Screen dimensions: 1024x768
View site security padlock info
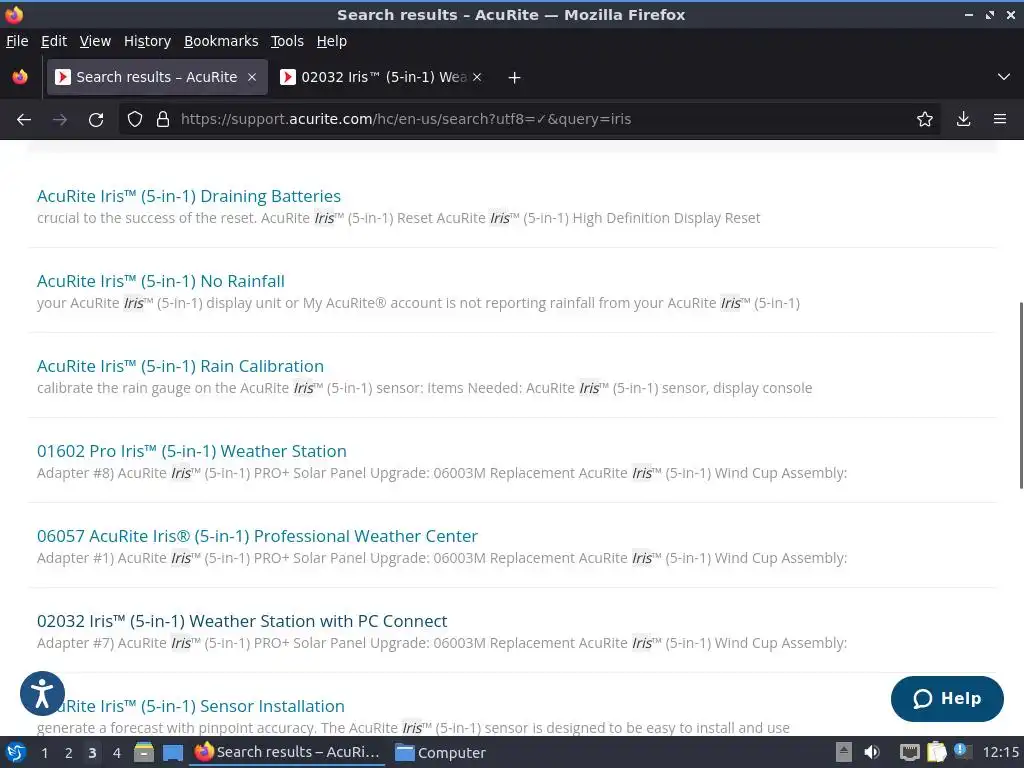(x=163, y=120)
